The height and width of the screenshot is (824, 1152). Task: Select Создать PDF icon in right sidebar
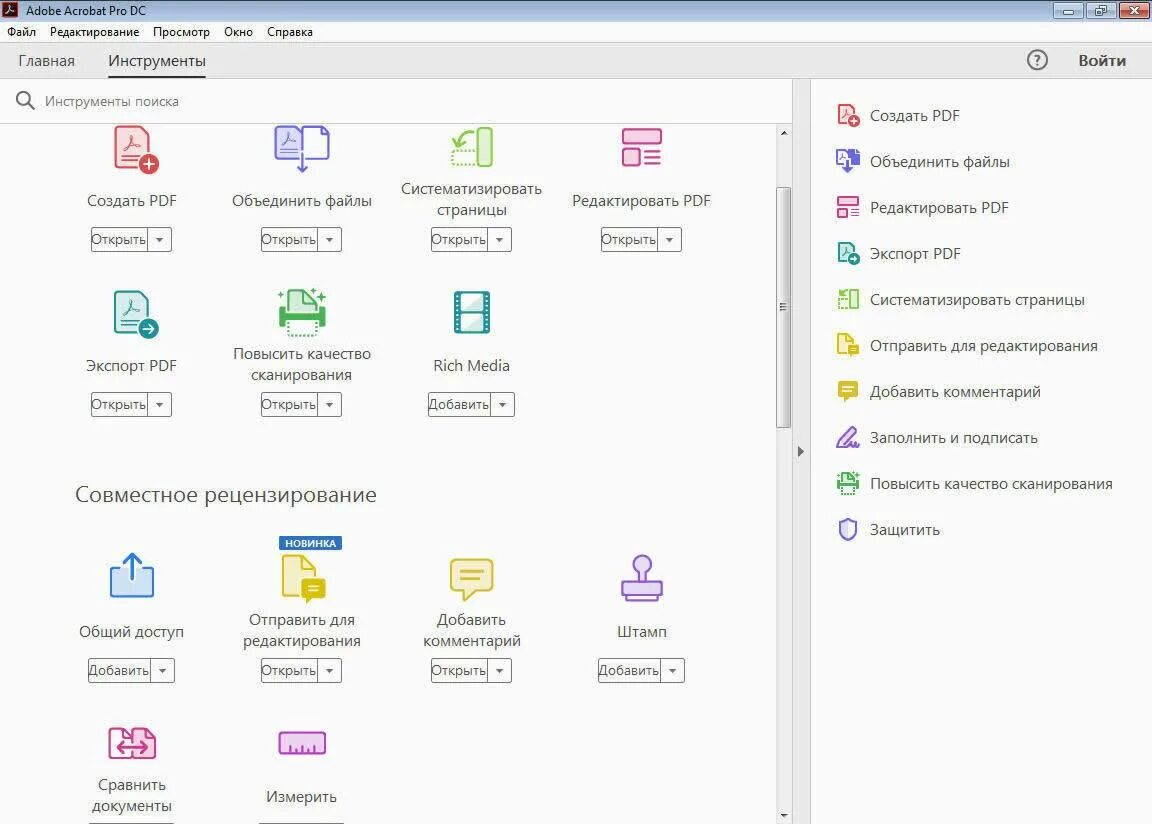(848, 115)
